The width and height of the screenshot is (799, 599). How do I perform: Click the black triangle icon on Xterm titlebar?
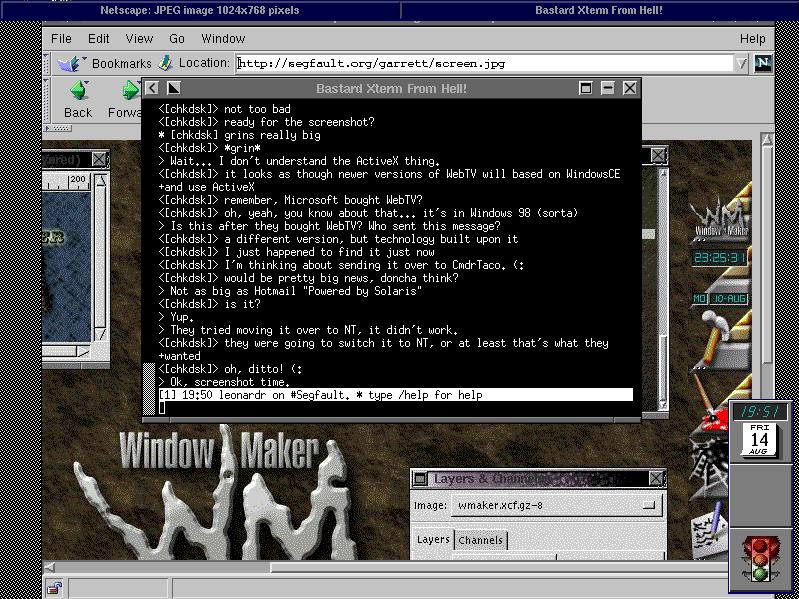click(x=173, y=88)
